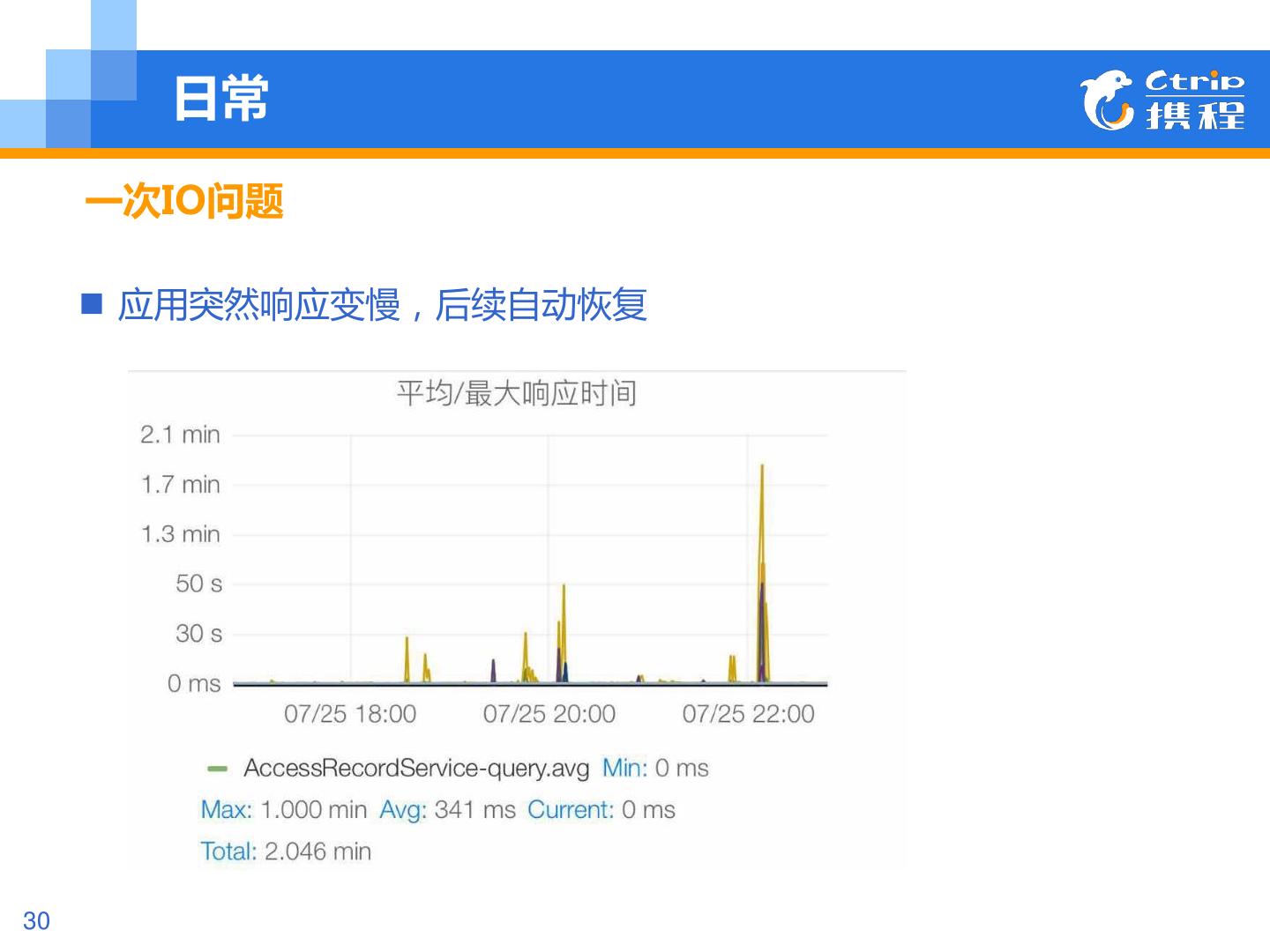Click the Total: 2.046 min legend value
This screenshot has height=952, width=1270.
click(x=286, y=852)
